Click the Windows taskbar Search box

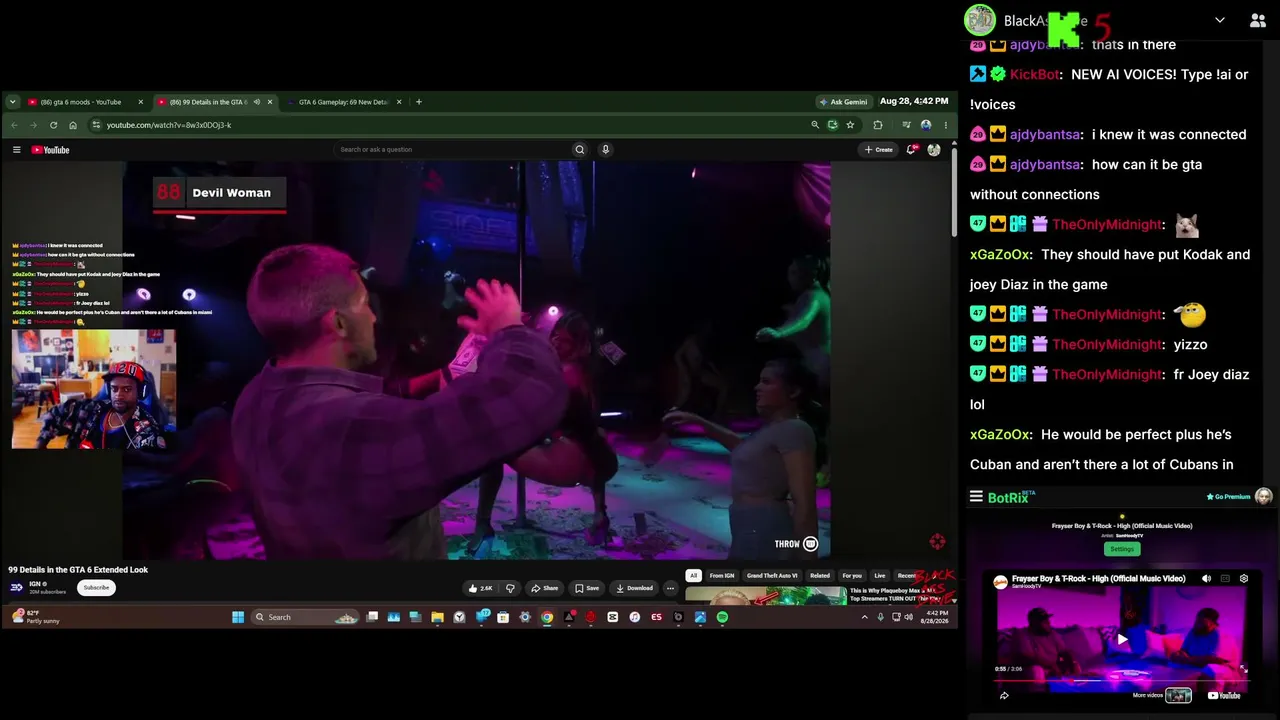(x=305, y=617)
